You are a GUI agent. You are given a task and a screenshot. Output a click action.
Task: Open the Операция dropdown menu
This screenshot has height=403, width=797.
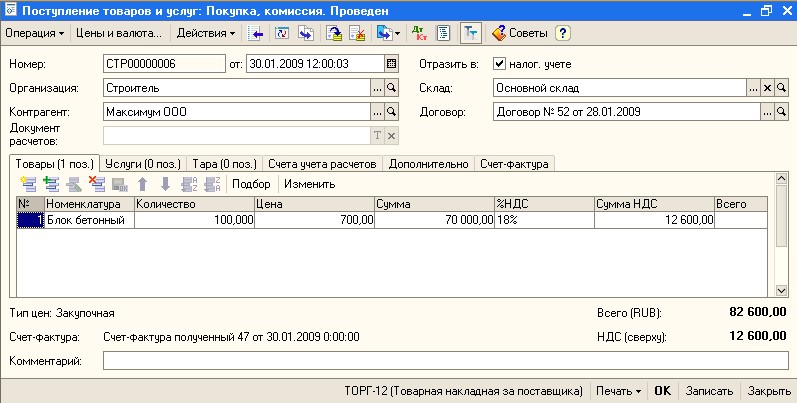tap(35, 34)
